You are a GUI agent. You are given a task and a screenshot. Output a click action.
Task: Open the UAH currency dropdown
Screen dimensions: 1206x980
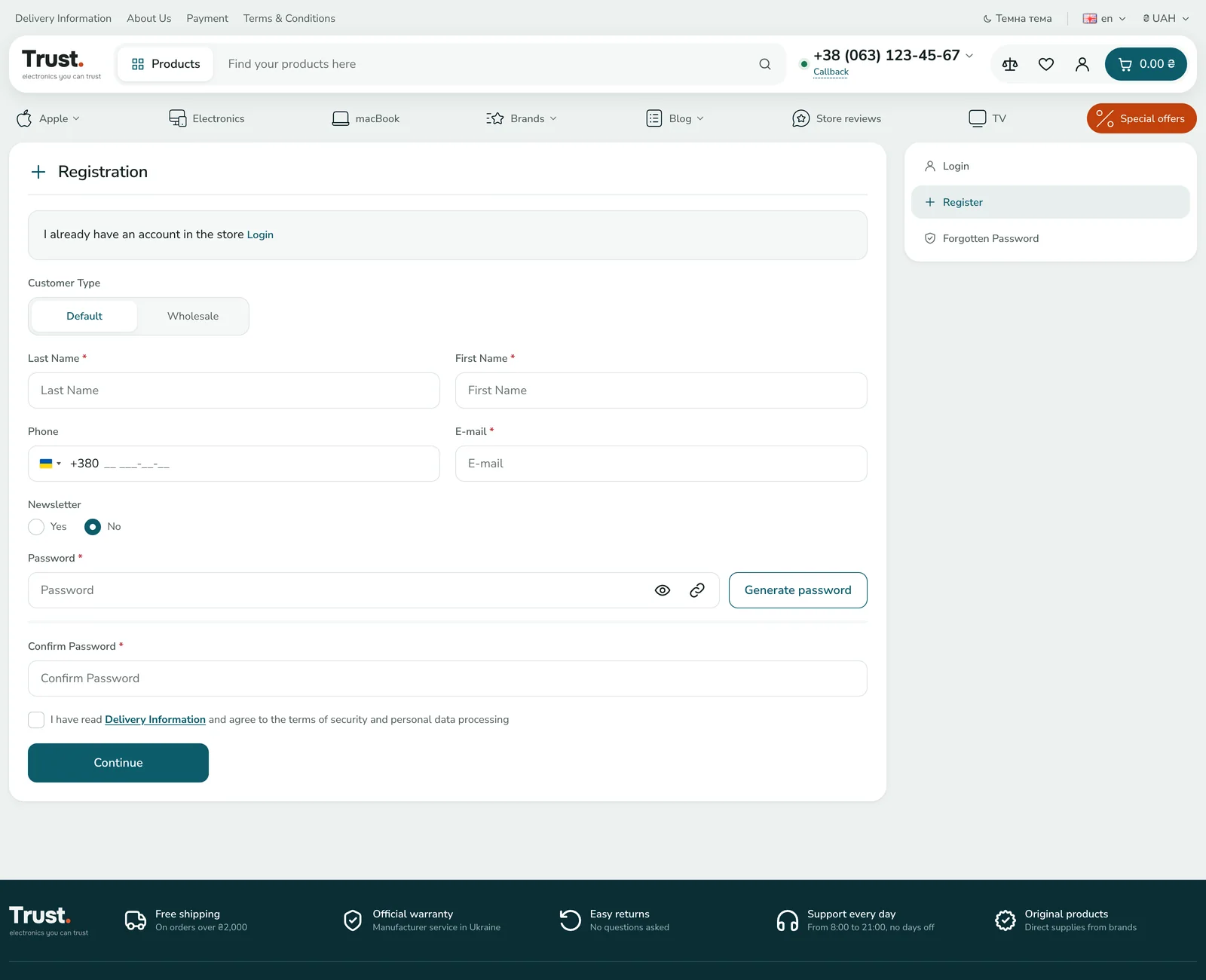point(1165,18)
